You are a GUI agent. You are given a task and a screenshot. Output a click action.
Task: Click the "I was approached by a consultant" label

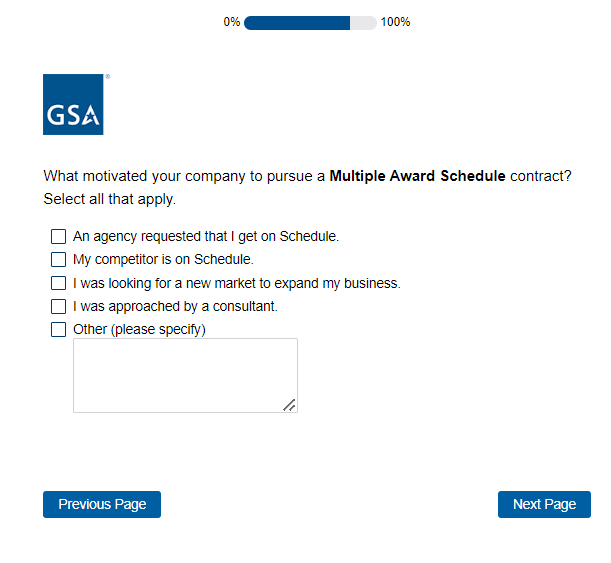pos(175,306)
